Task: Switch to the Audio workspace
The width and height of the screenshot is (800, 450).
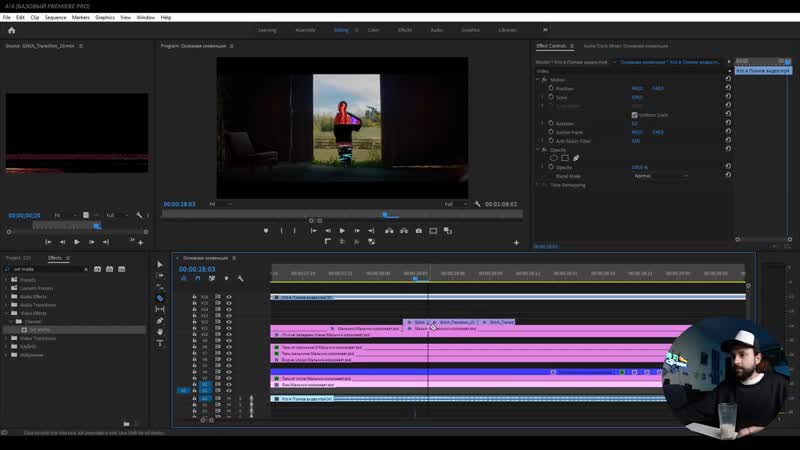Action: pyautogui.click(x=437, y=30)
